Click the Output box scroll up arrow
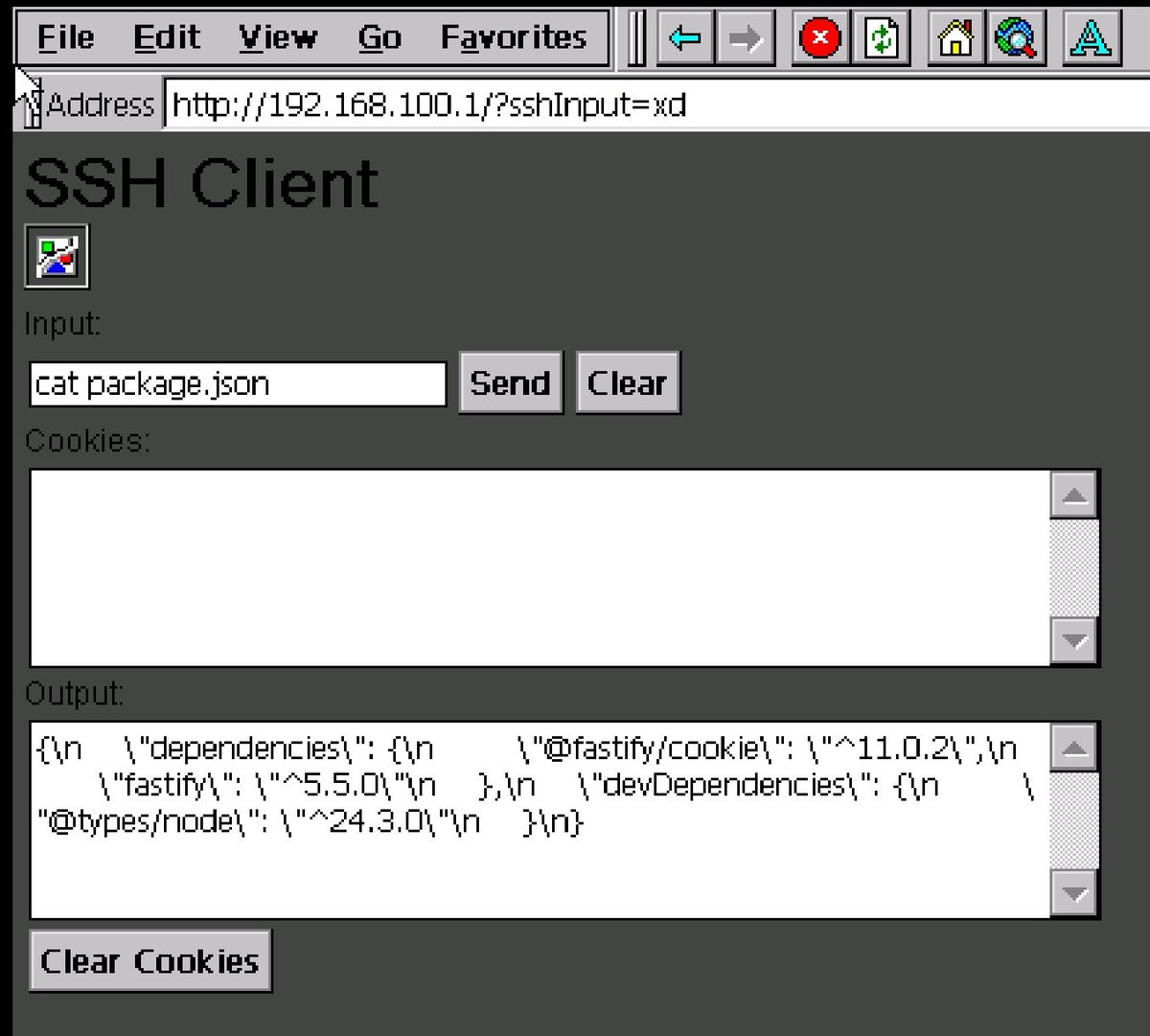Image resolution: width=1150 pixels, height=1036 pixels. click(1074, 748)
